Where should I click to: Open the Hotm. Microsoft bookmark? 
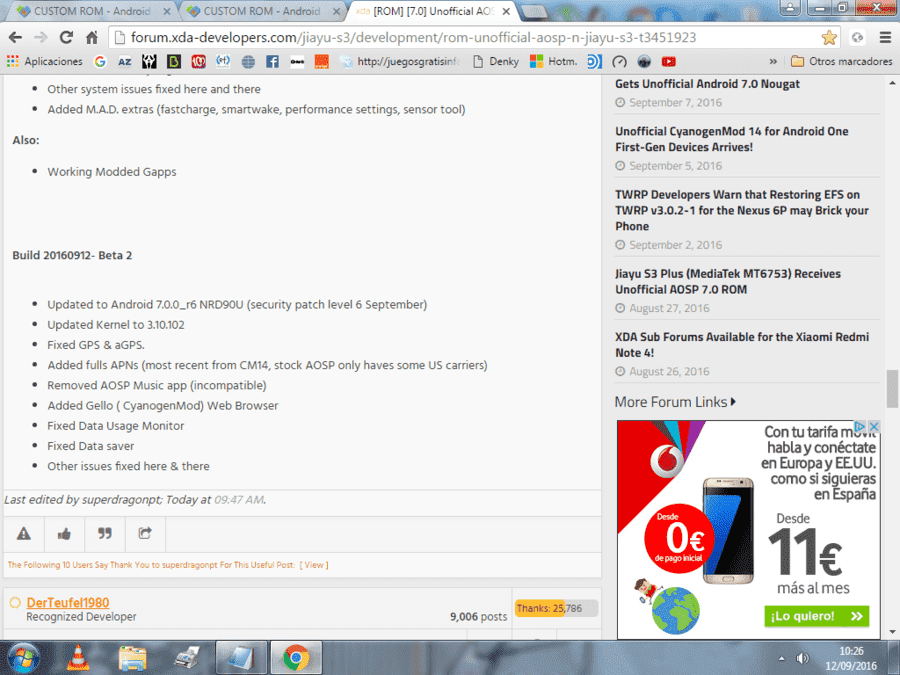[553, 61]
